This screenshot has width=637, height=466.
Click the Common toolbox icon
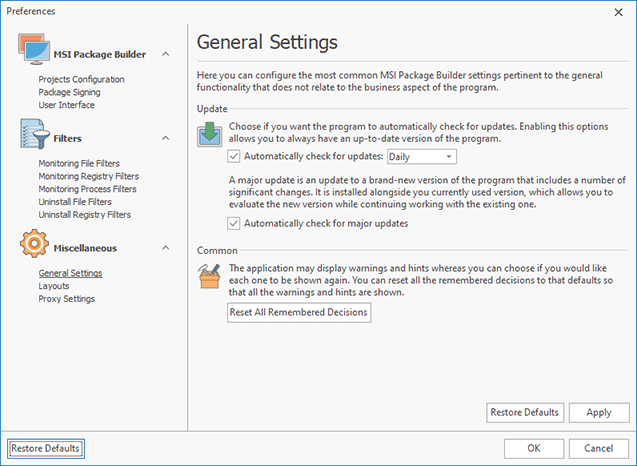pos(209,276)
